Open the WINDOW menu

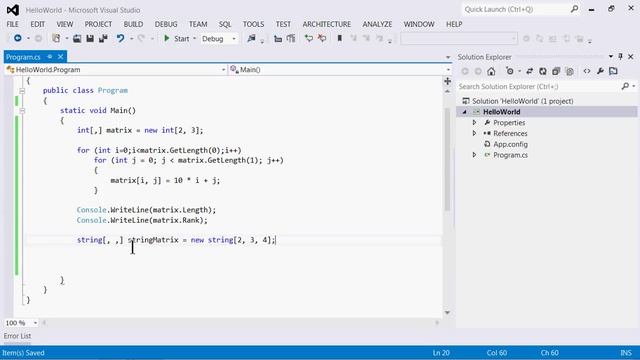pos(419,24)
